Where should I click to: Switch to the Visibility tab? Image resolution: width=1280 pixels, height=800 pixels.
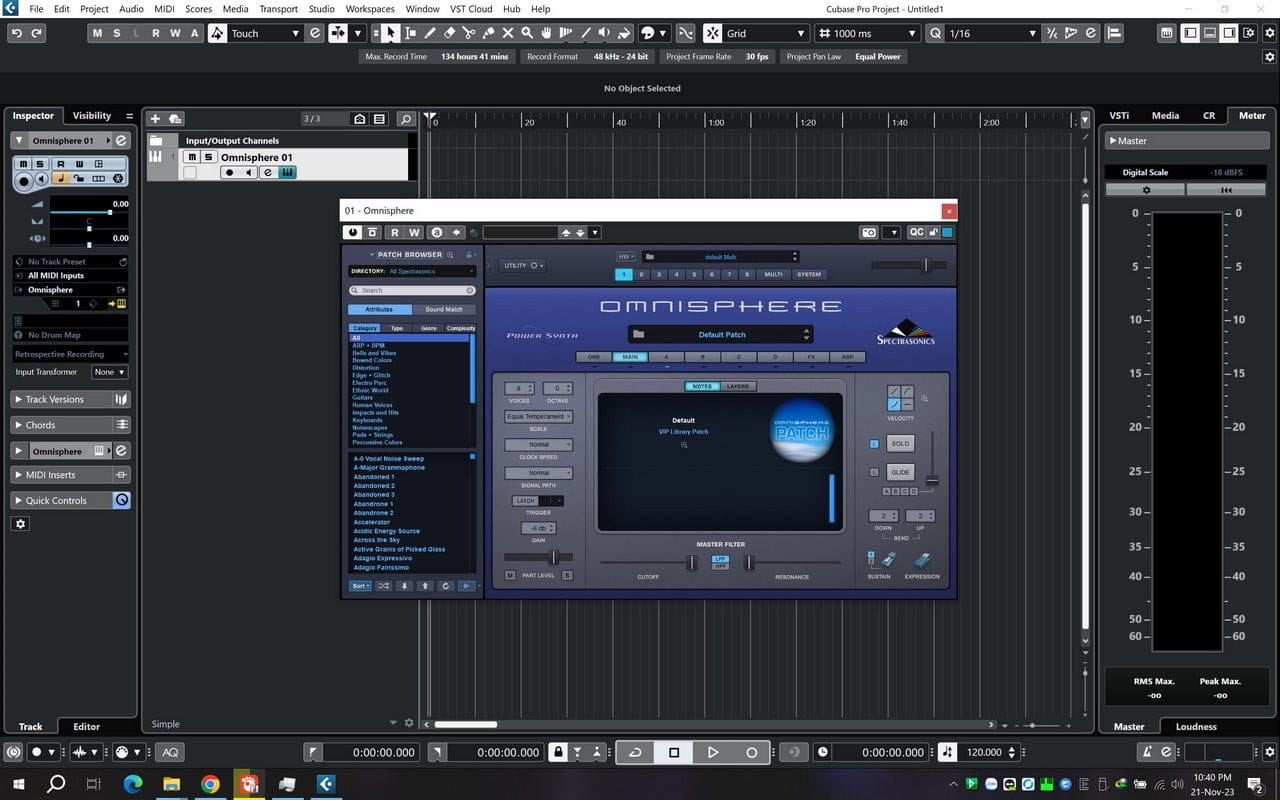(92, 115)
